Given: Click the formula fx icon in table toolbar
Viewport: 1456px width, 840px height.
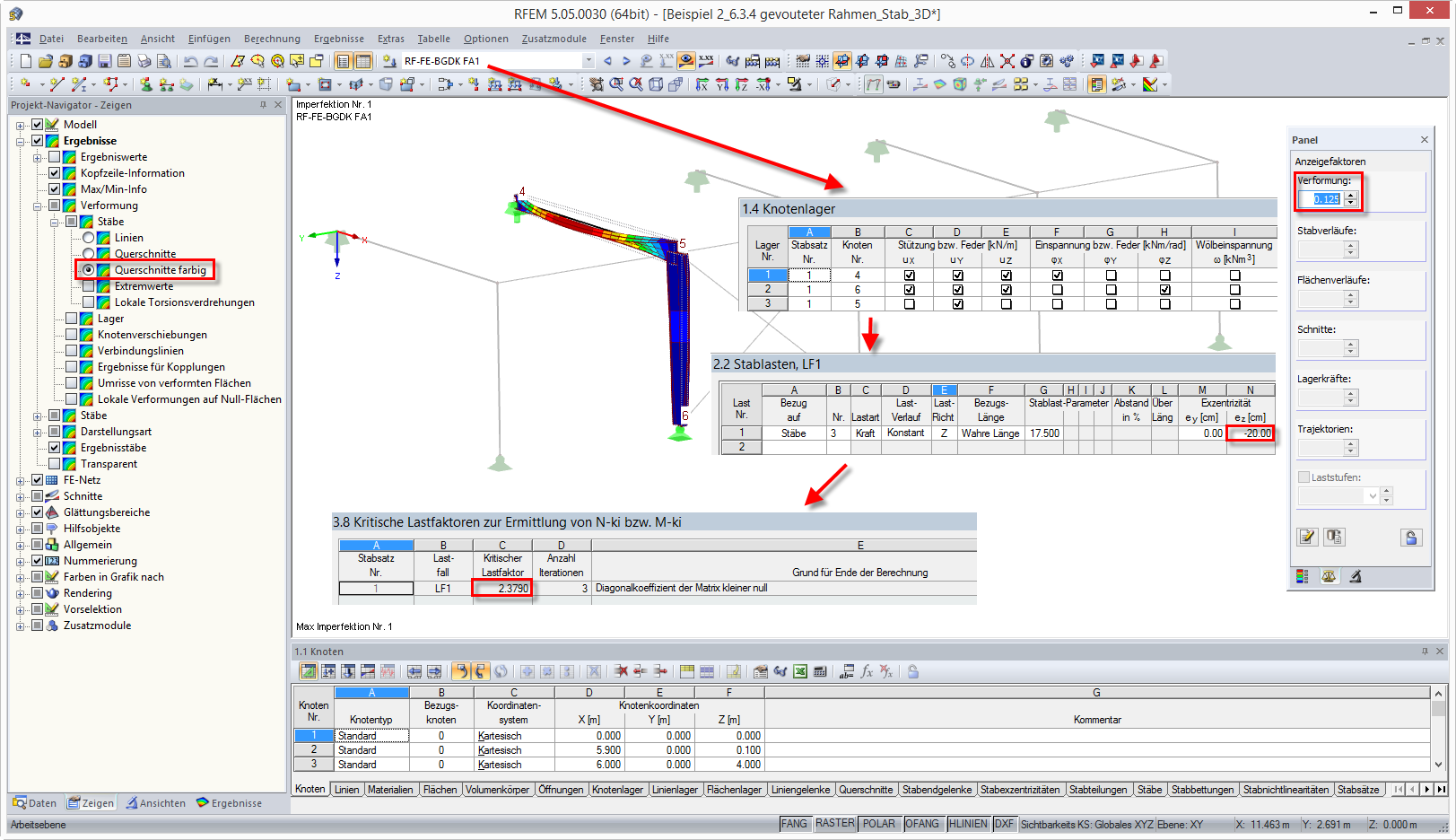Looking at the screenshot, I should (x=867, y=671).
